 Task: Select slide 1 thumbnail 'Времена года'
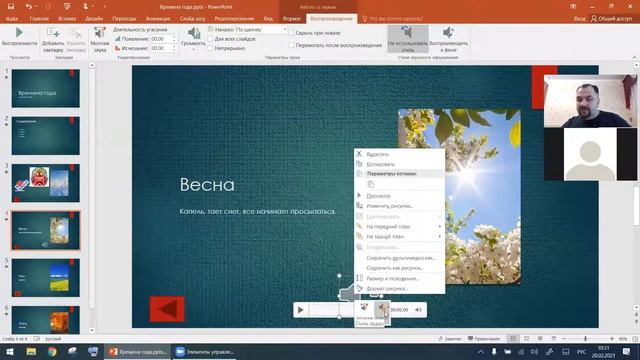(x=46, y=88)
